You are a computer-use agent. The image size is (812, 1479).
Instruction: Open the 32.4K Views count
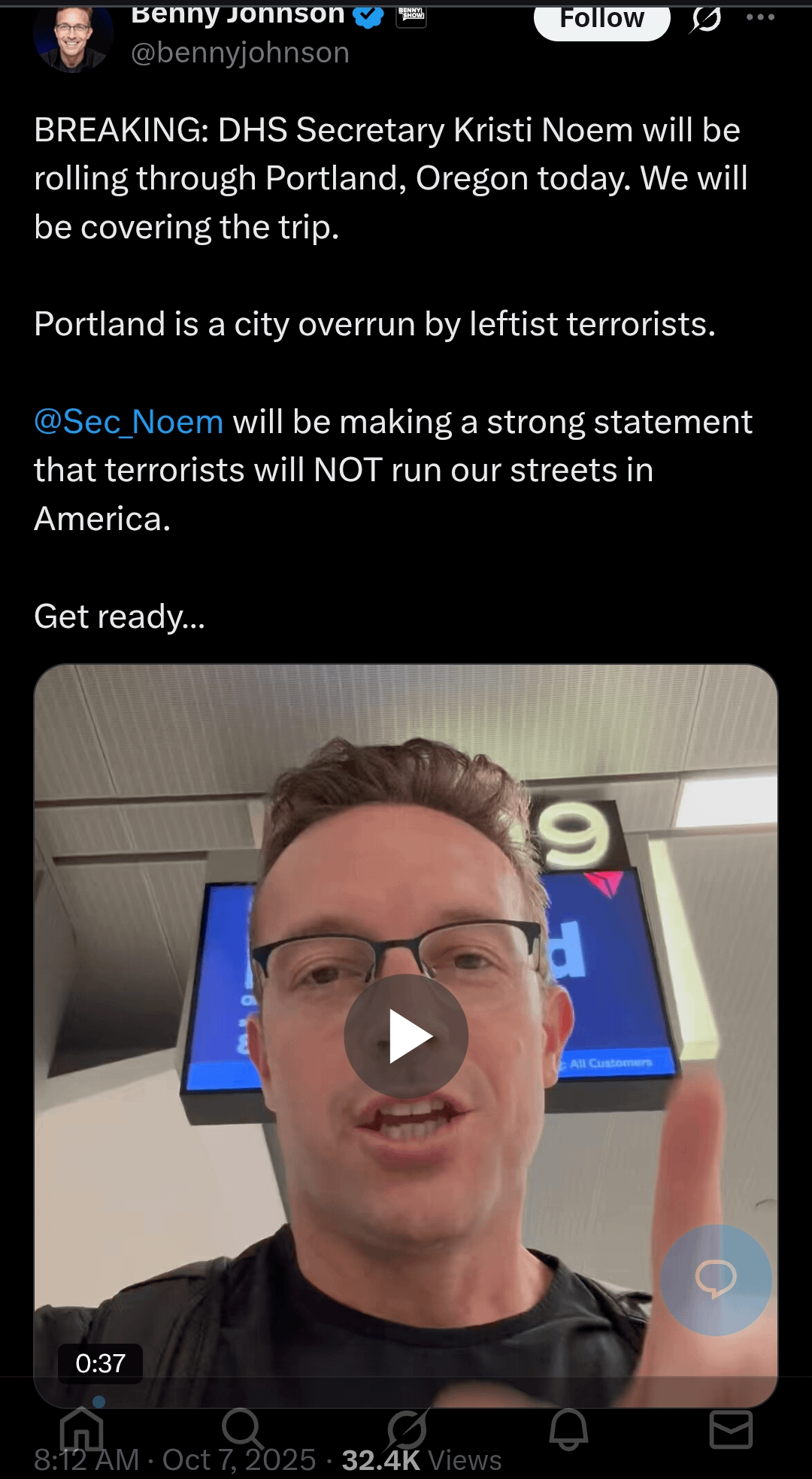click(421, 1459)
